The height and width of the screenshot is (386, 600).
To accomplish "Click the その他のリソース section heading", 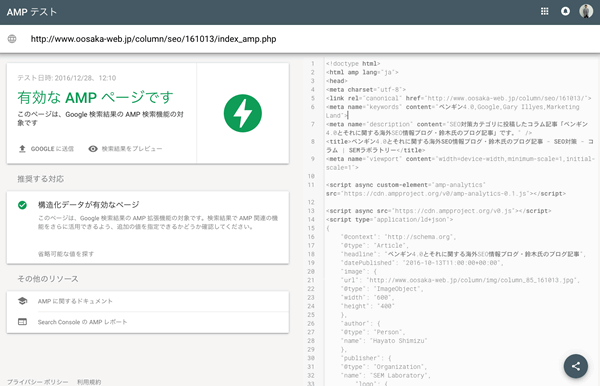I will coord(48,279).
